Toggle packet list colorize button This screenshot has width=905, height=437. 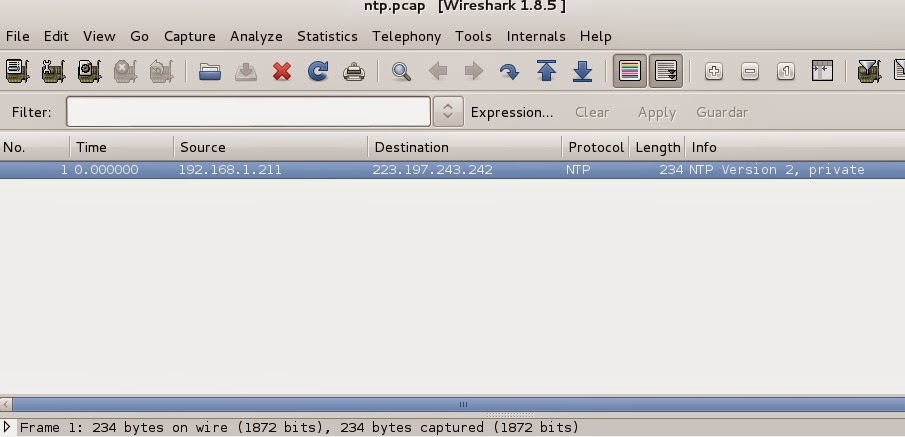[629, 71]
